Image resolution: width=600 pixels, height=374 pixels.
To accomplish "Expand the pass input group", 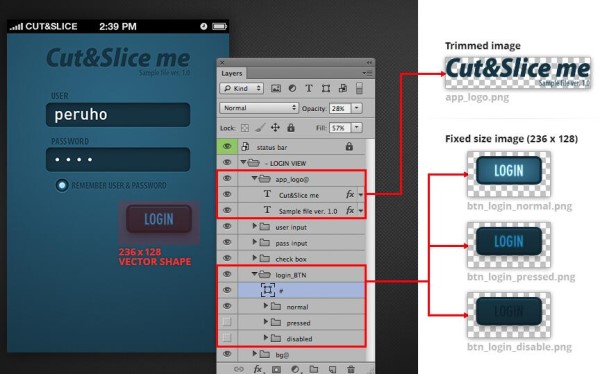I will click(254, 242).
